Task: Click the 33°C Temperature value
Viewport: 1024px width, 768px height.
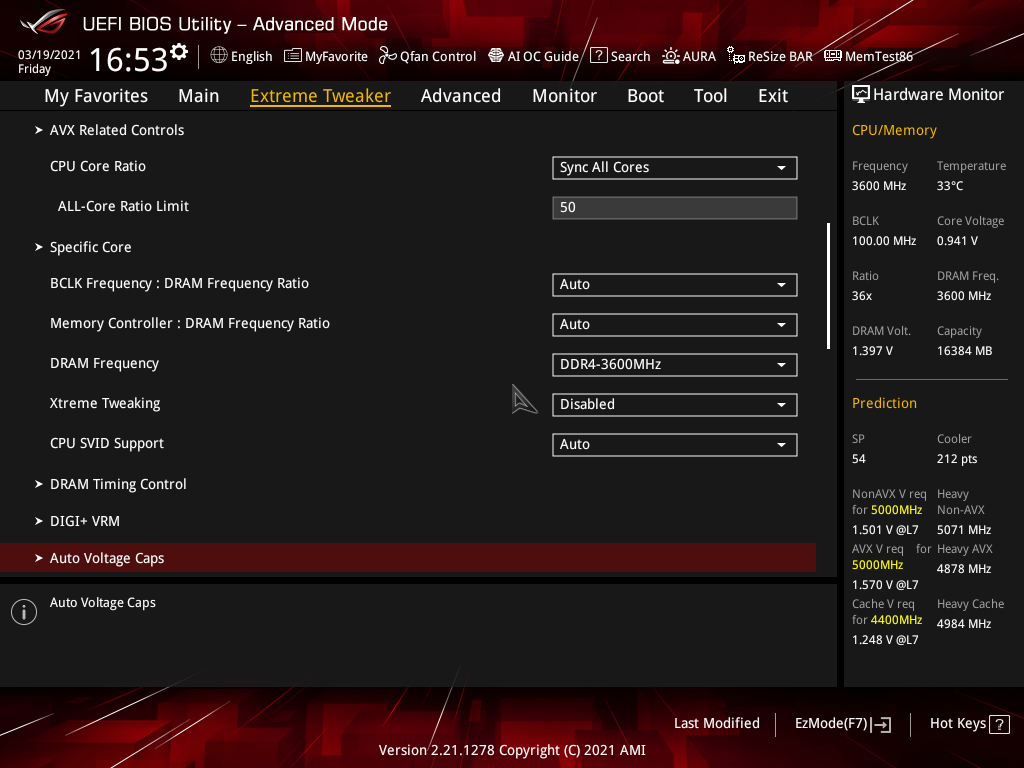Action: coord(950,185)
